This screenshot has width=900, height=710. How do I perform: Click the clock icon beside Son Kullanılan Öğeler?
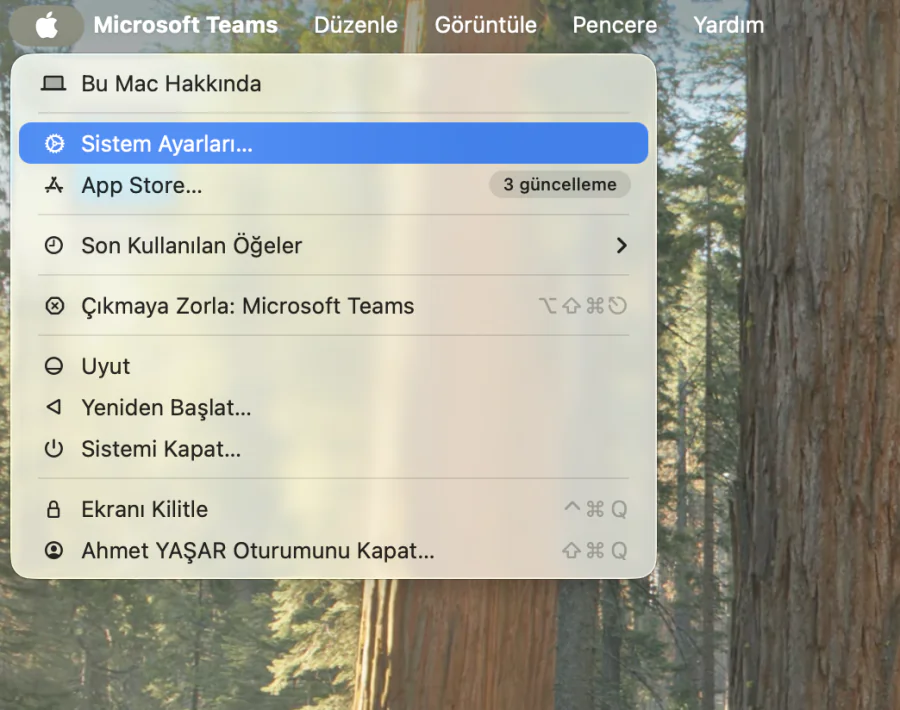coord(53,245)
